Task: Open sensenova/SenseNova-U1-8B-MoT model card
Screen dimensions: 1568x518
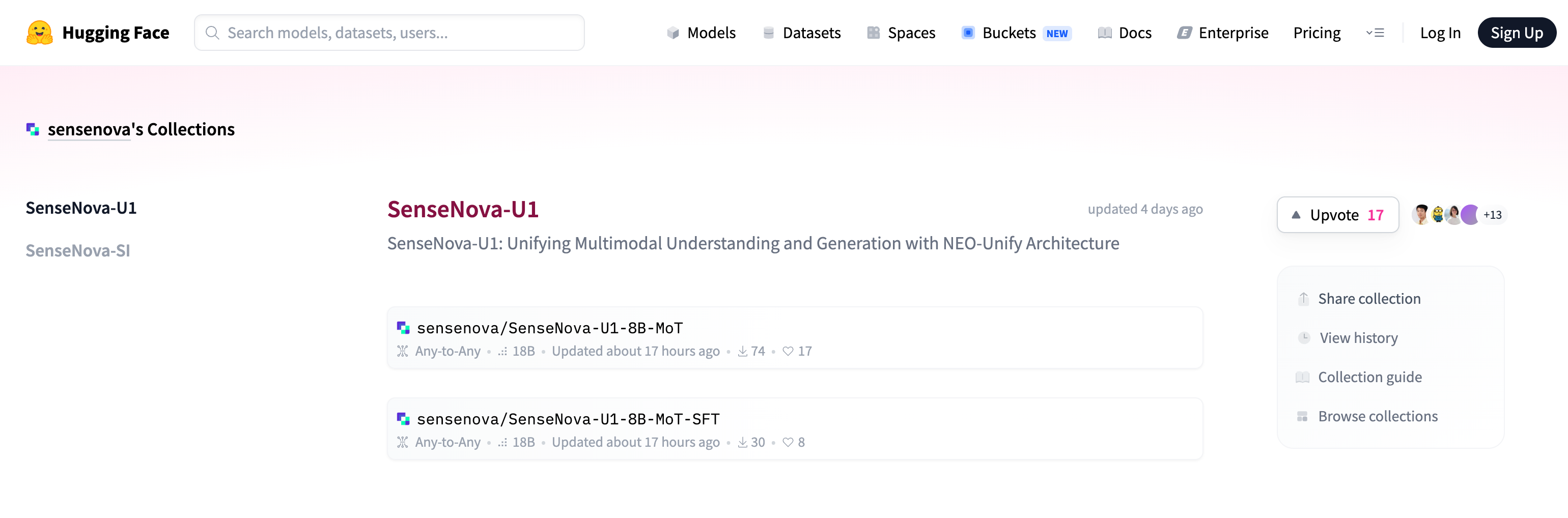Action: click(x=549, y=328)
